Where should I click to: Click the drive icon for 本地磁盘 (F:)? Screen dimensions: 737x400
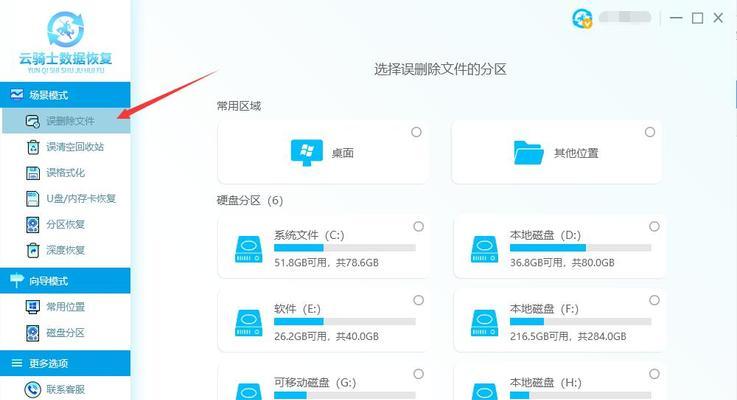click(x=485, y=323)
